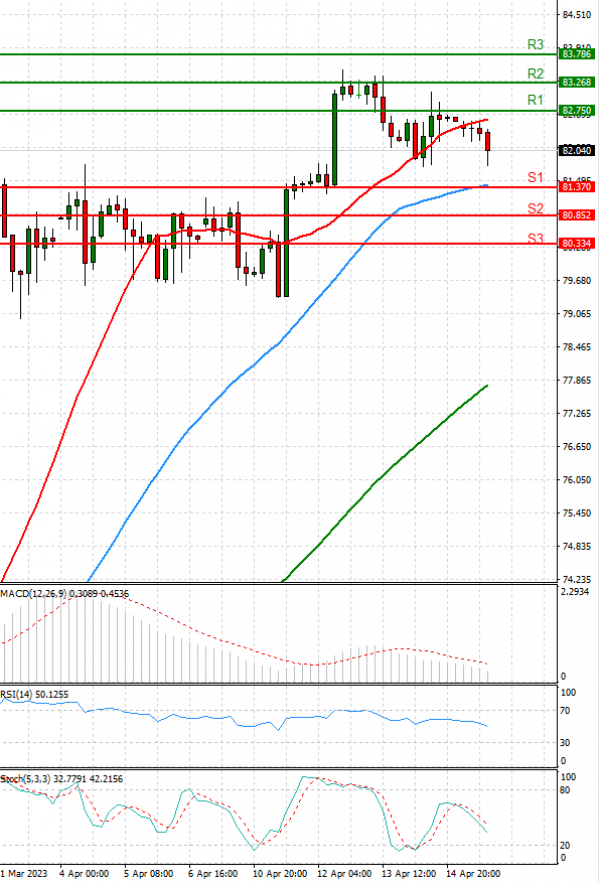Click the 12 Apr 04:00 time label
This screenshot has height=883, width=600.
pyautogui.click(x=344, y=873)
